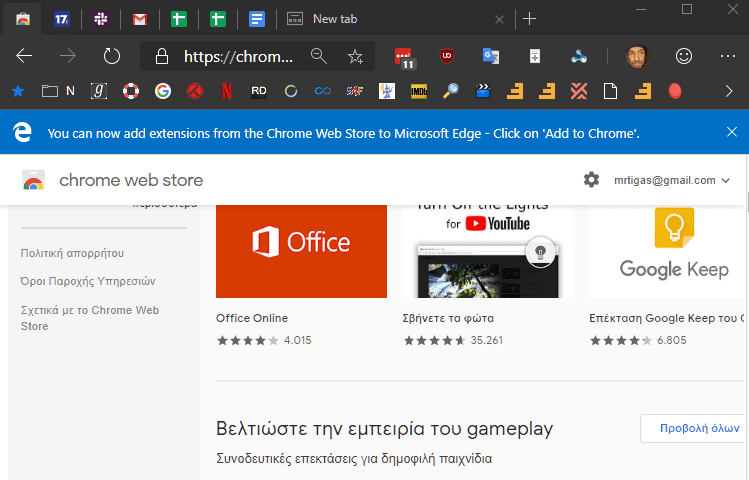Open the Πολιτική απορρήτου link
749x480 pixels.
pos(72,253)
